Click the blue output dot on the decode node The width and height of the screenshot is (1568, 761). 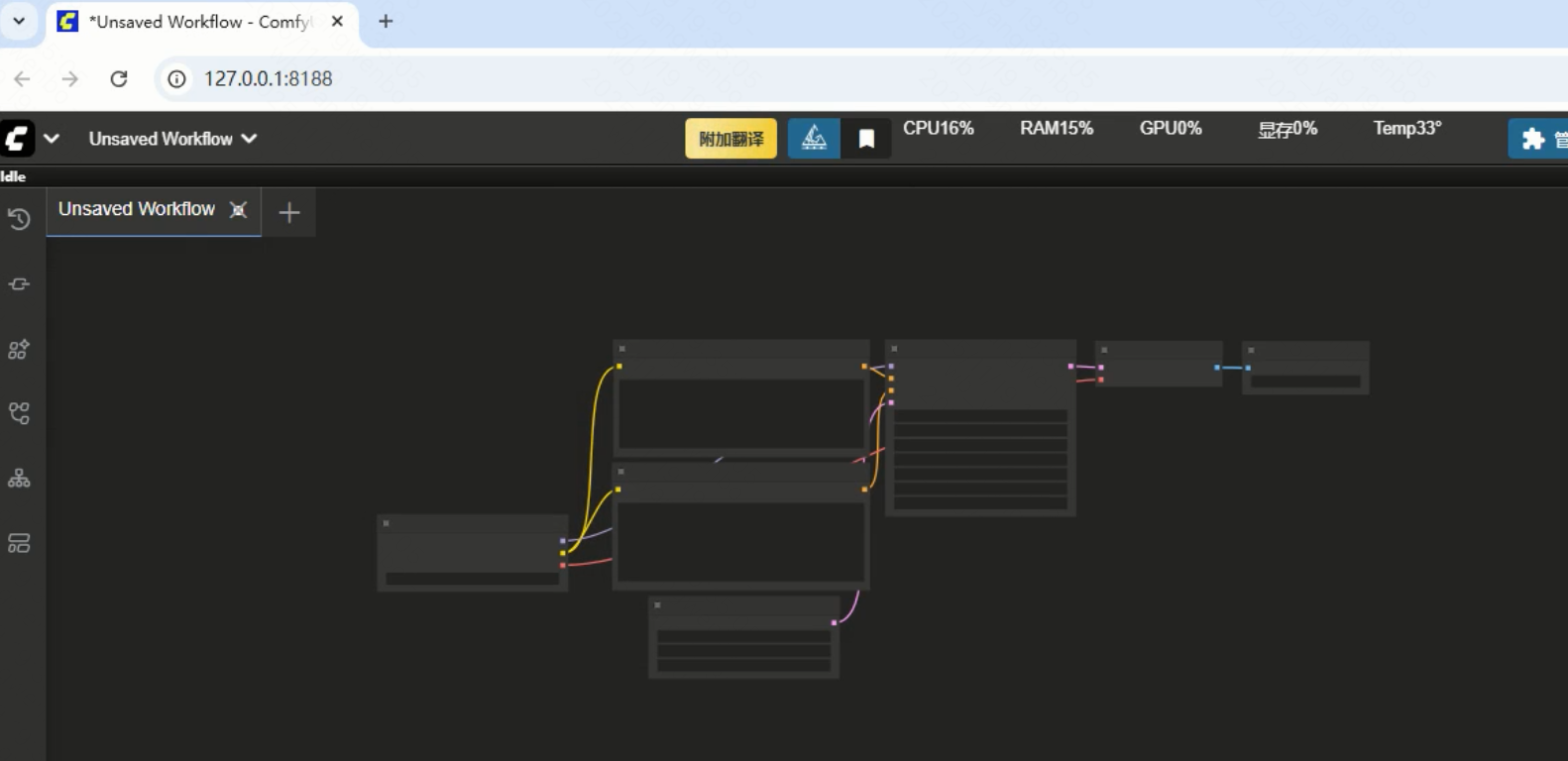click(x=1217, y=368)
